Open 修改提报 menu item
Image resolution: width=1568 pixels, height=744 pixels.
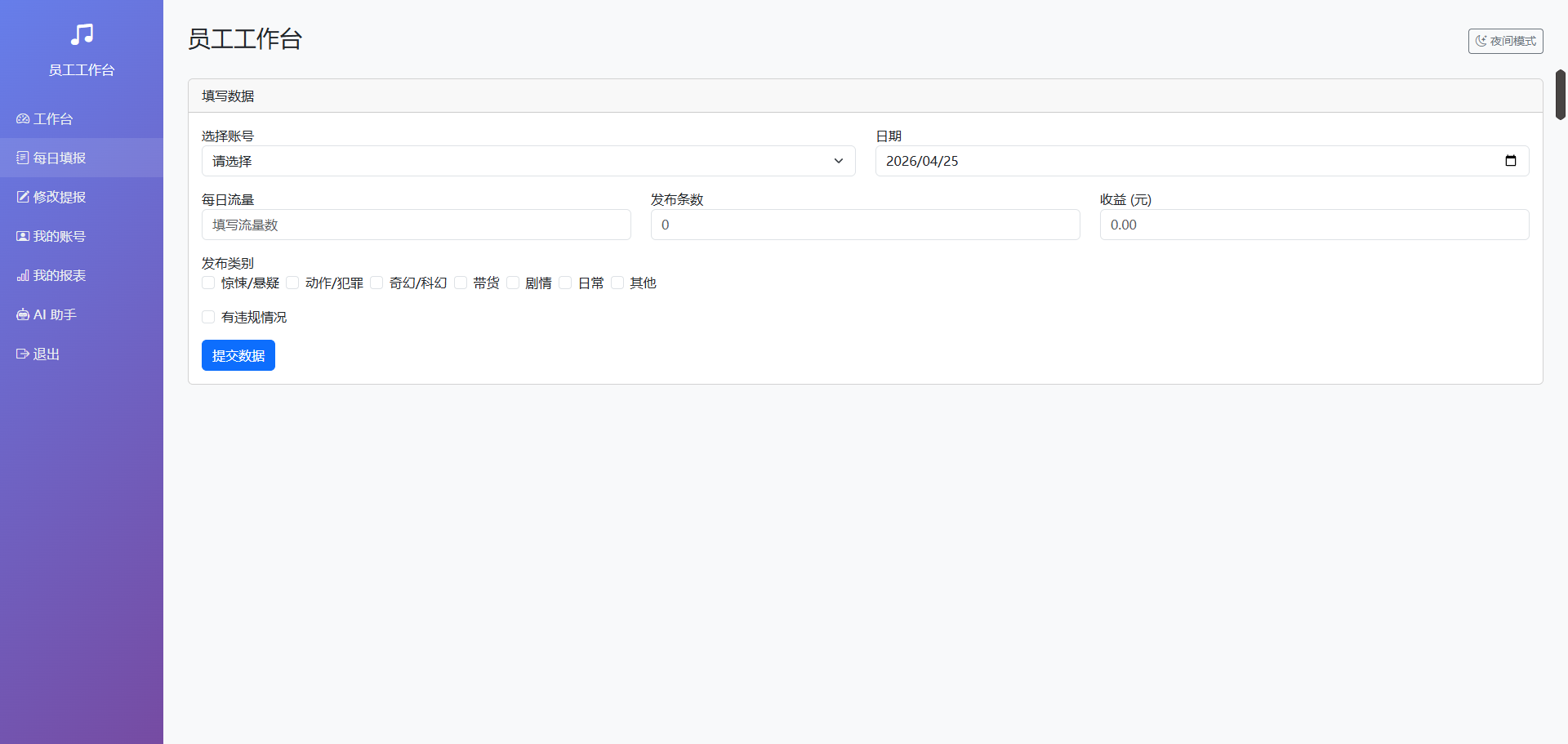59,197
